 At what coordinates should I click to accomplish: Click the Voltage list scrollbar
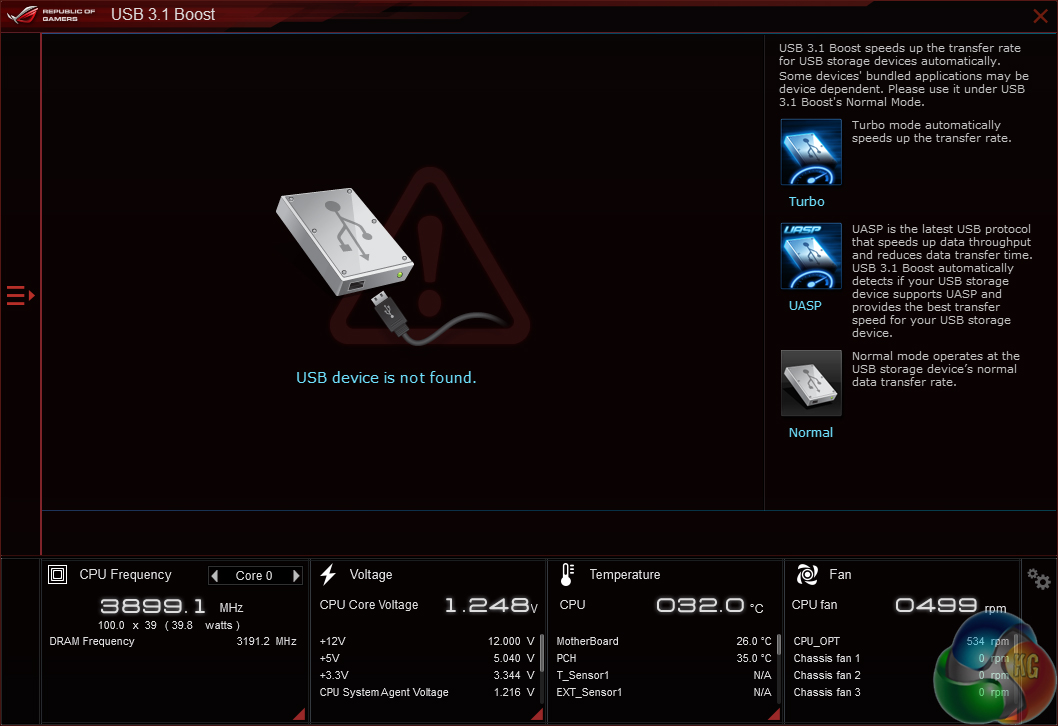tap(542, 652)
